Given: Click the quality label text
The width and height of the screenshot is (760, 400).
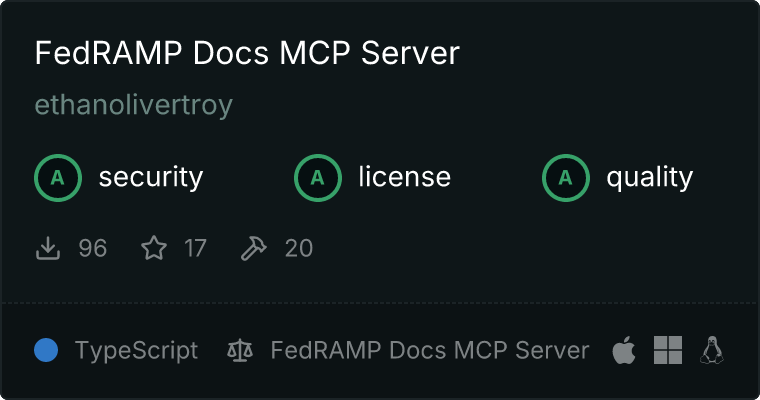Looking at the screenshot, I should click(x=649, y=177).
